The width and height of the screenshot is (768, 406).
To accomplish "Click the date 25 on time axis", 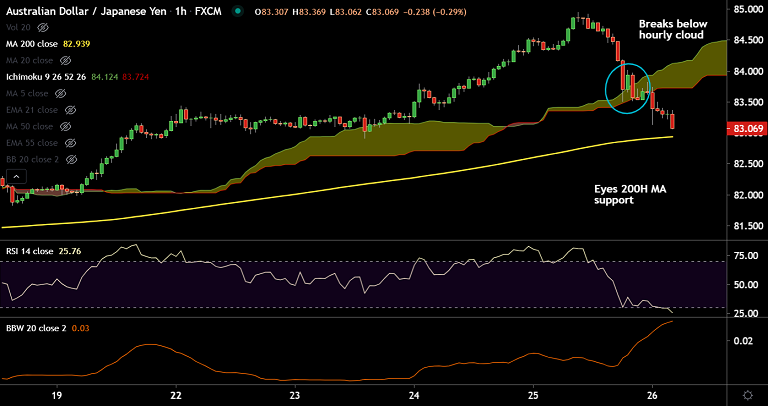I will click(x=534, y=395).
